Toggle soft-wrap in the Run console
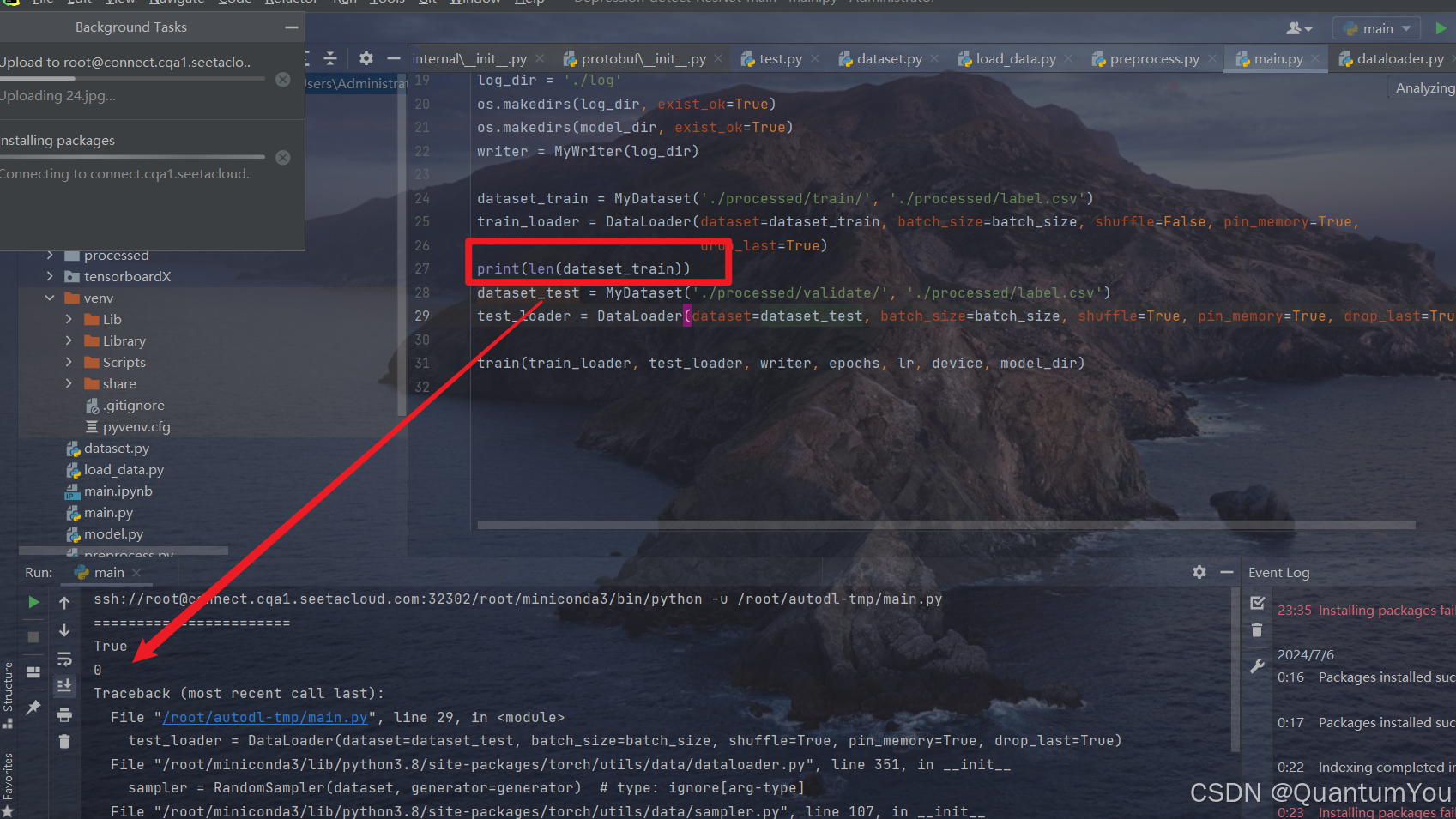Image resolution: width=1456 pixels, height=819 pixels. click(x=64, y=659)
